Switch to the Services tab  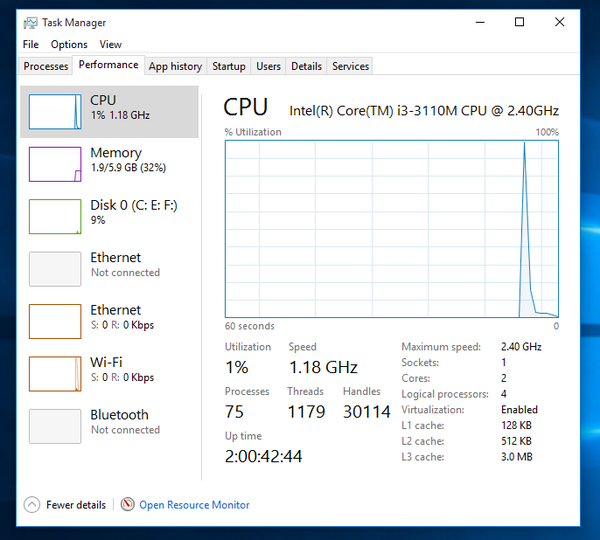click(x=351, y=66)
